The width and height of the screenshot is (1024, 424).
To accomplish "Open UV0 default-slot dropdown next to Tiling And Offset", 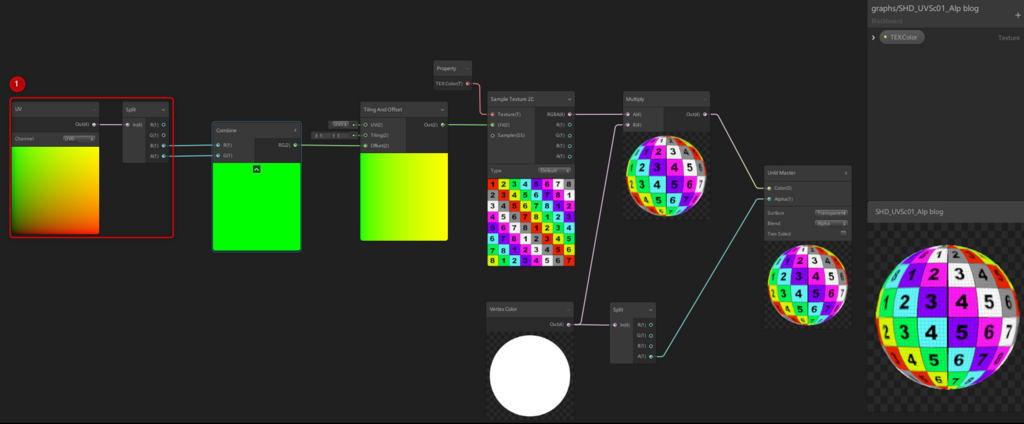I will click(x=339, y=124).
